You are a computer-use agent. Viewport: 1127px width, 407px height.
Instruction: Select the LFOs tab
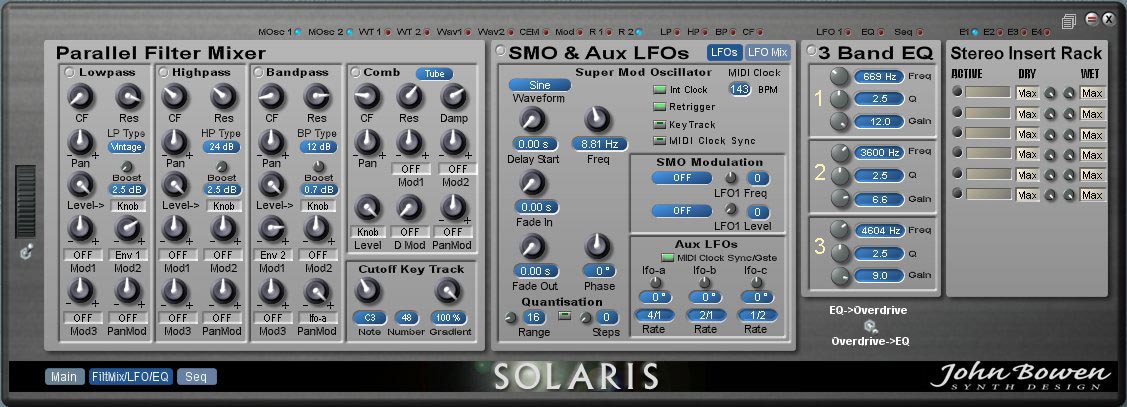point(724,52)
